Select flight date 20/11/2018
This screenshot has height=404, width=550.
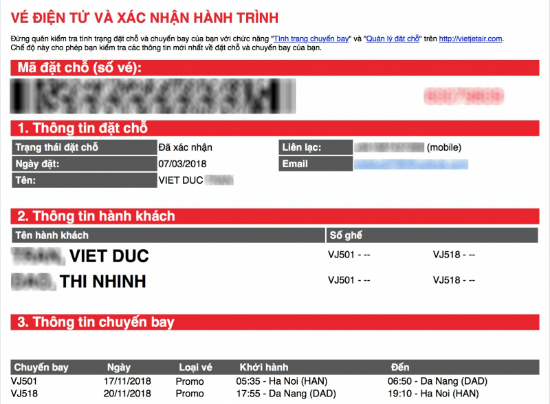point(127,393)
